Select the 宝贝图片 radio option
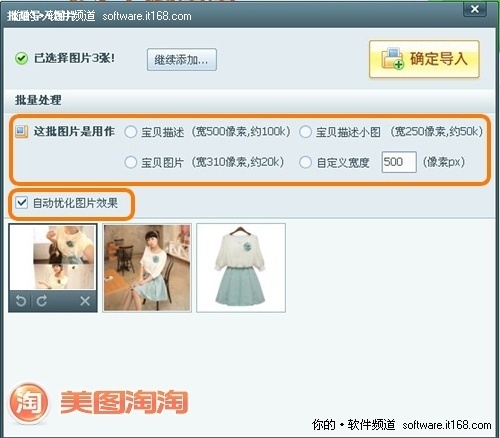Screen dimensions: 500x438 [131, 162]
